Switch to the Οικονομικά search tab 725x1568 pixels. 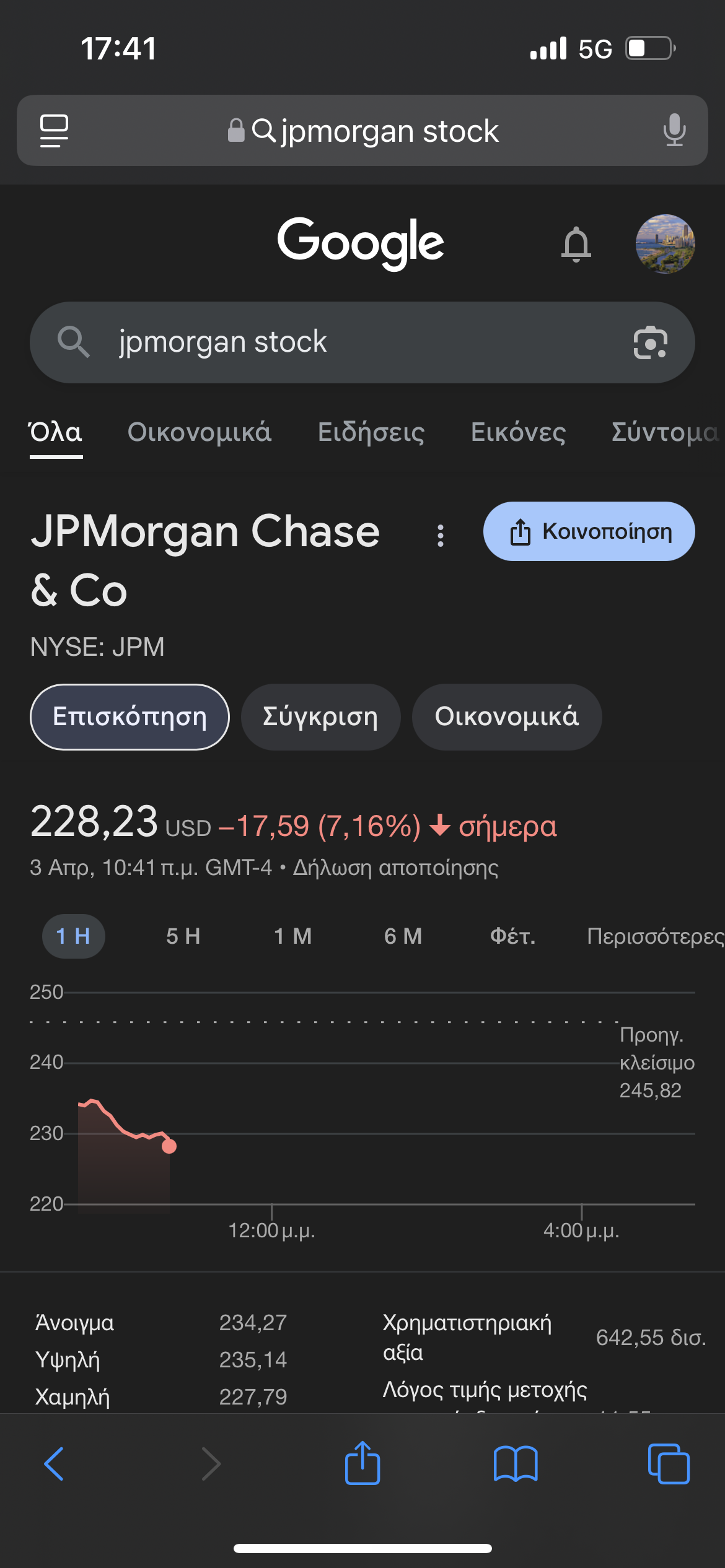click(x=200, y=432)
